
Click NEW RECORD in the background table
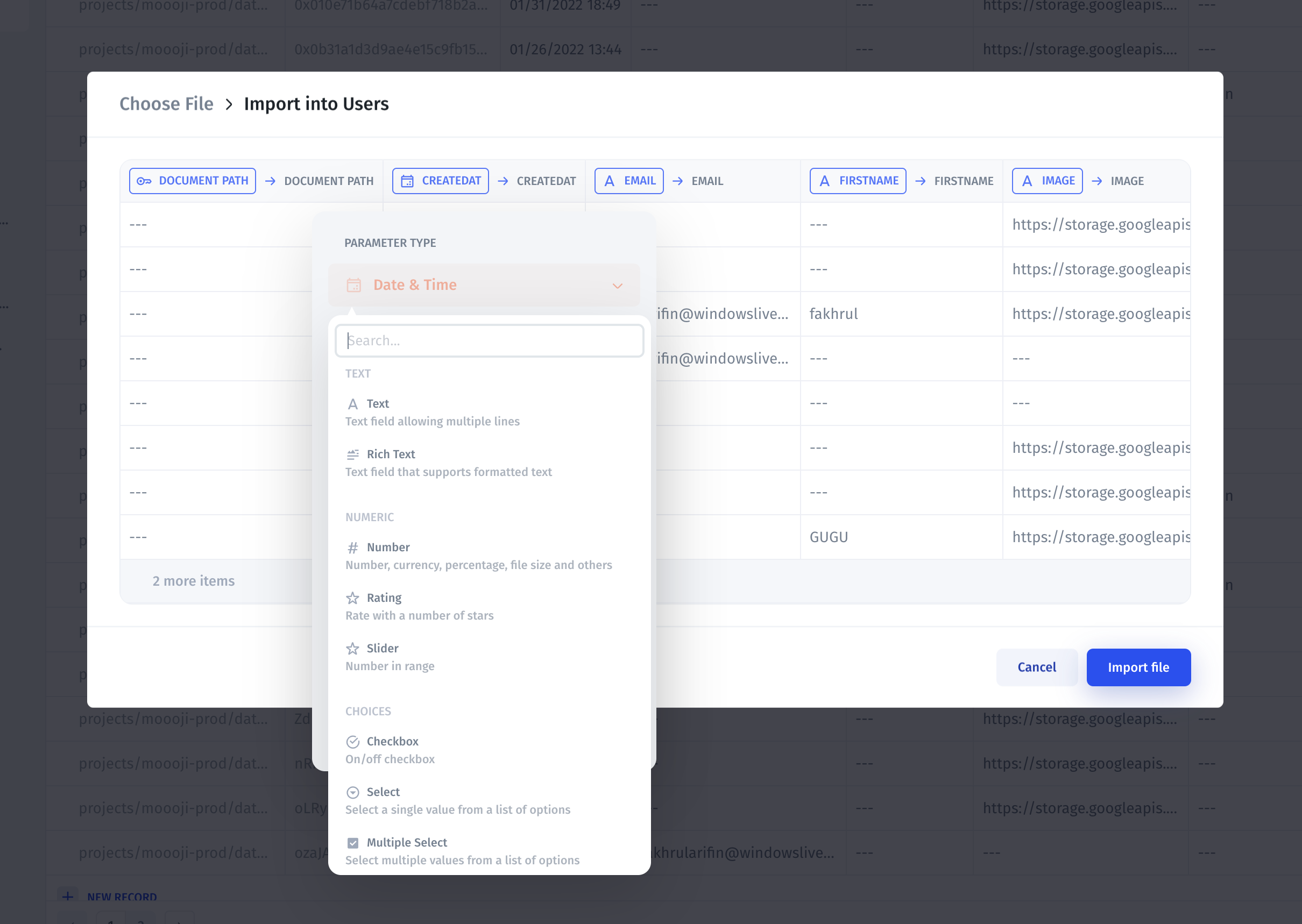tap(122, 897)
